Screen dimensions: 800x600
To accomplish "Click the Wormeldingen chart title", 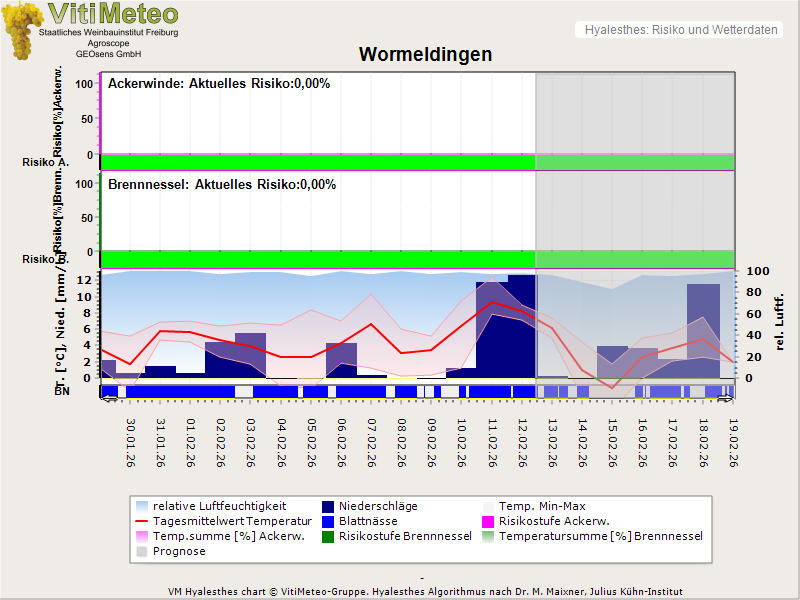I will pyautogui.click(x=426, y=55).
